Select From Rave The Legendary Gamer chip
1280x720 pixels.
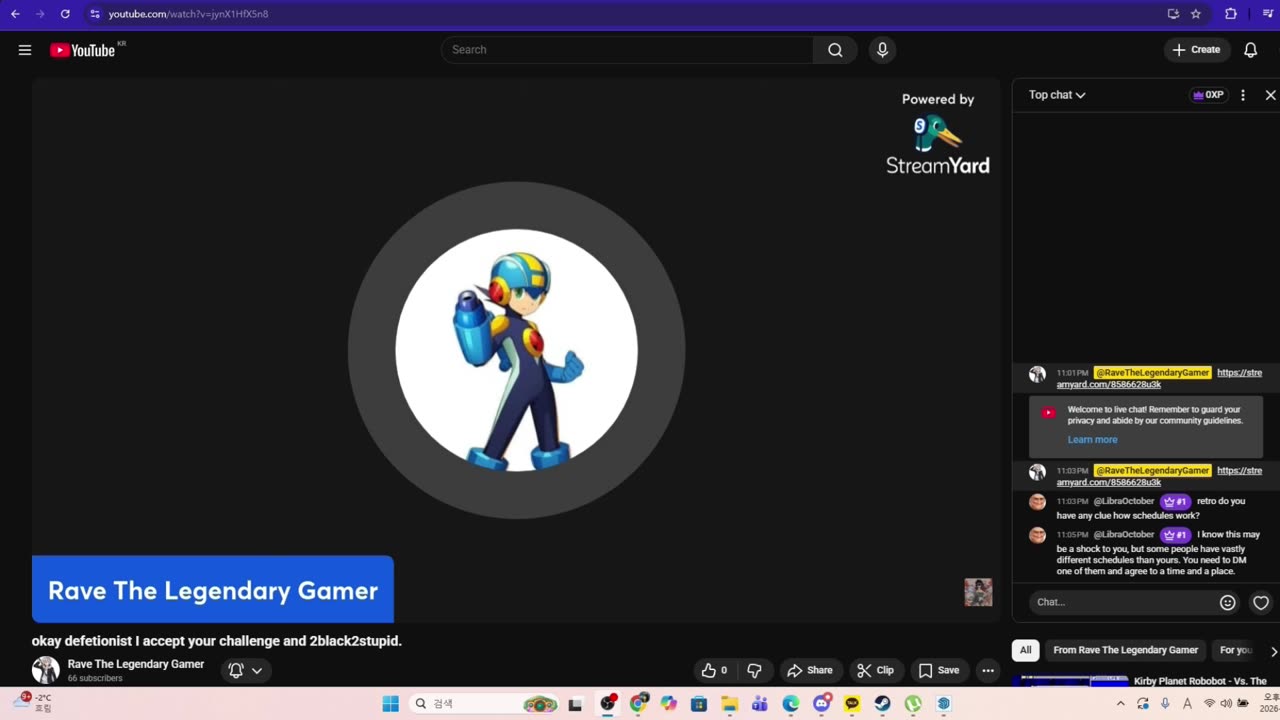pos(1125,650)
